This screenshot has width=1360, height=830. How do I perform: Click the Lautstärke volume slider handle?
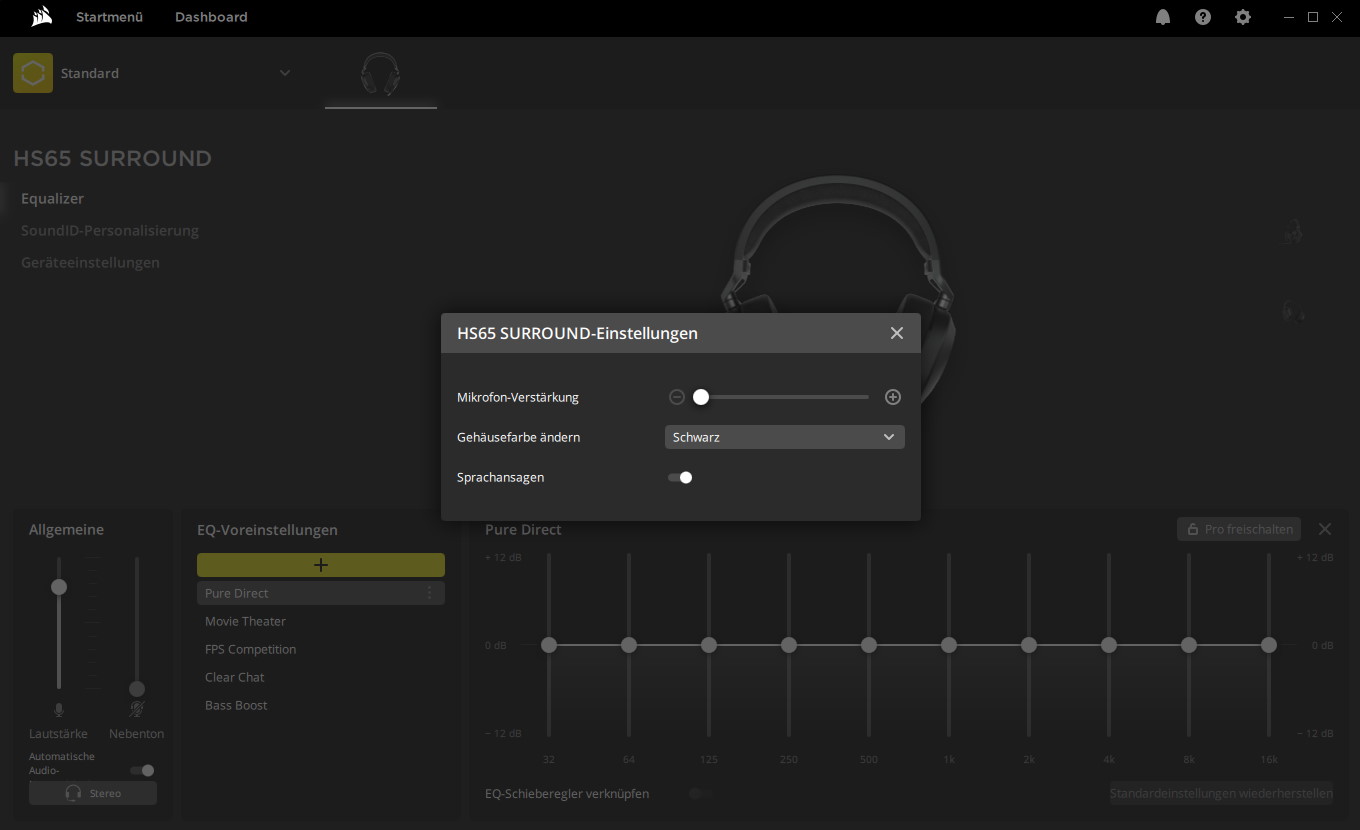(59, 587)
